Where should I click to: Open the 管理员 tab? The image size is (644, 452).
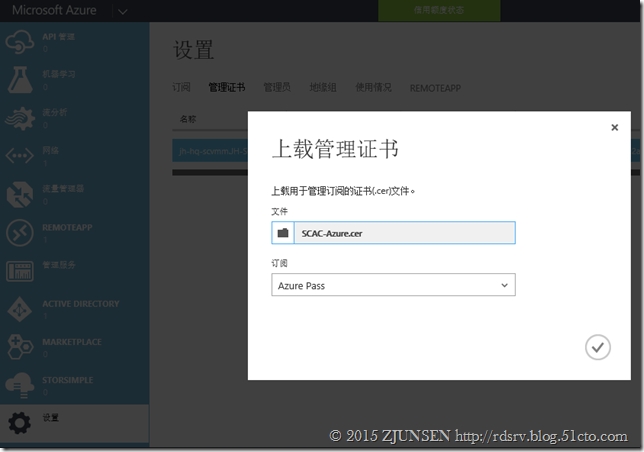click(277, 87)
